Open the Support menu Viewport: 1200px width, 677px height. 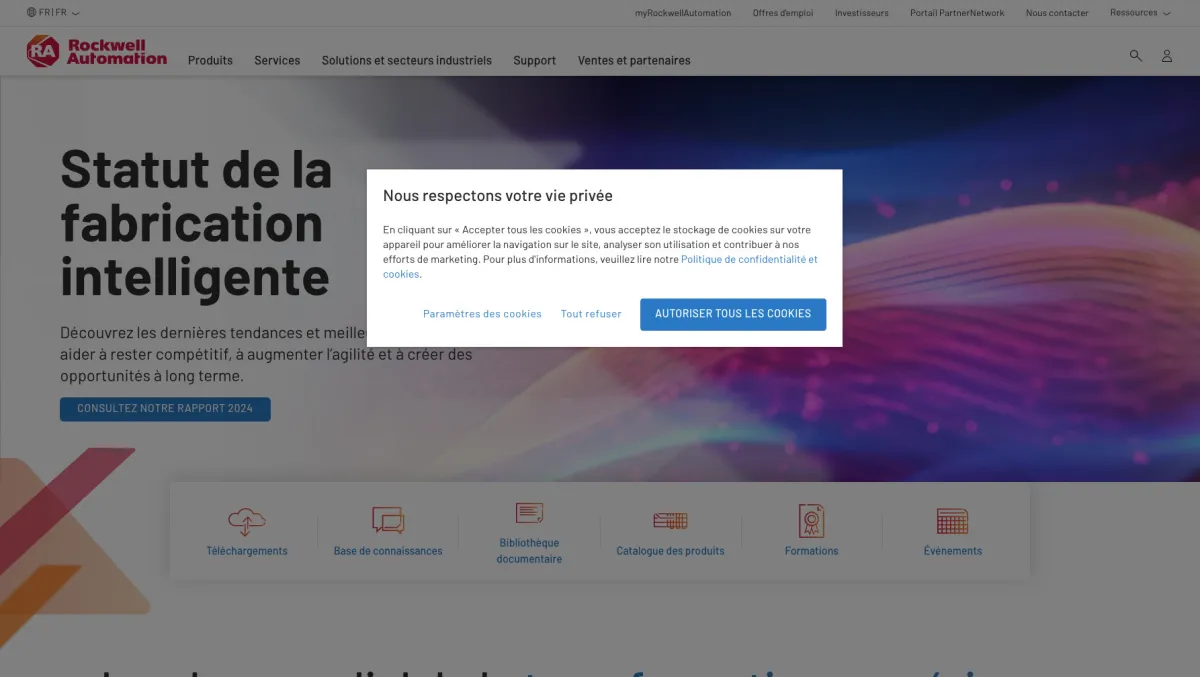(x=535, y=60)
